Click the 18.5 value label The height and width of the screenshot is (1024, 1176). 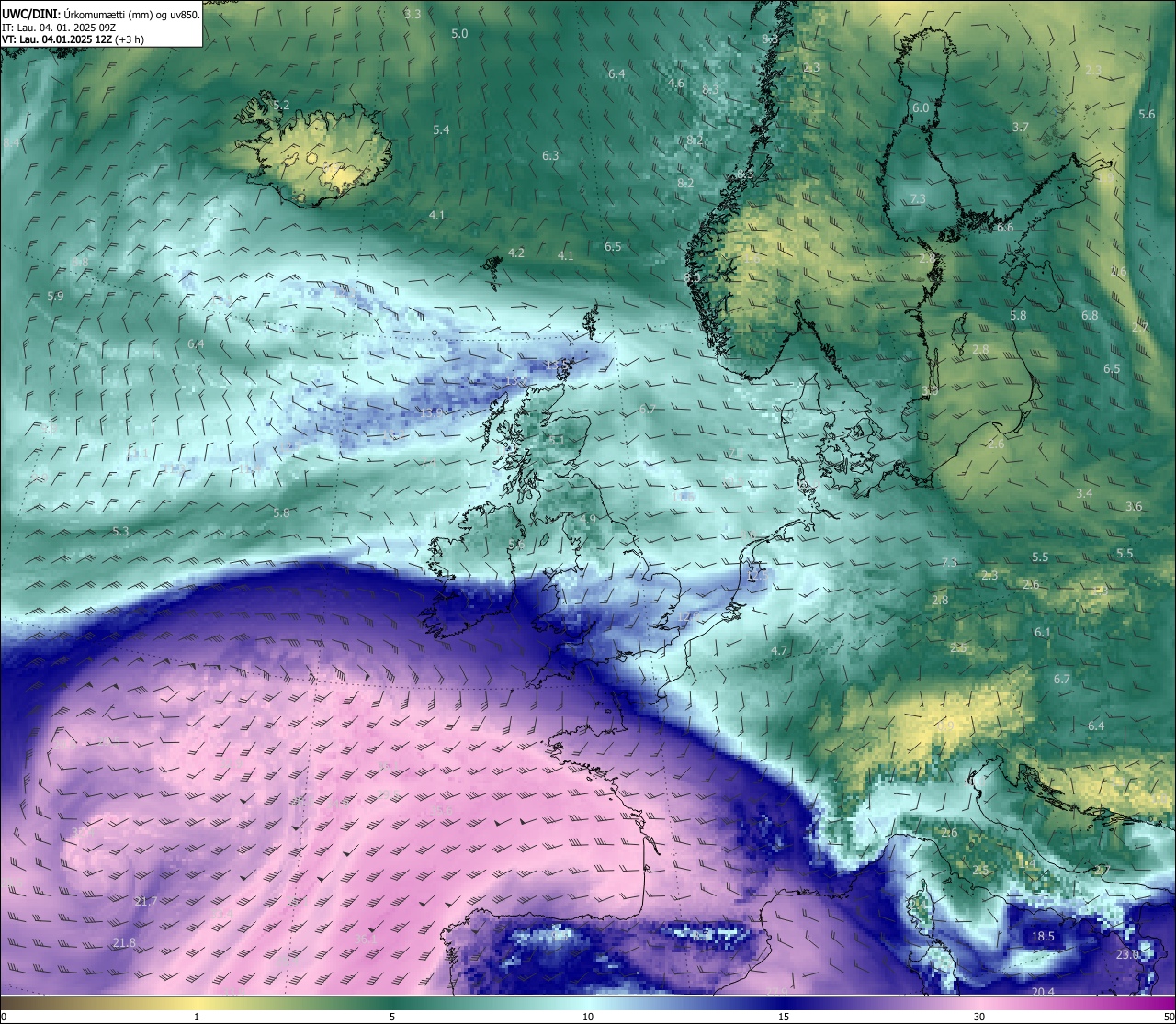(1043, 937)
